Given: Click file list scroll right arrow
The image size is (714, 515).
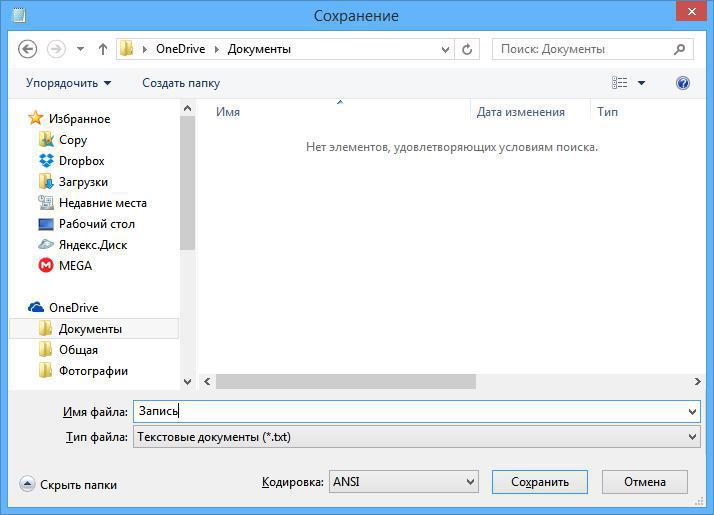Looking at the screenshot, I should tap(697, 381).
